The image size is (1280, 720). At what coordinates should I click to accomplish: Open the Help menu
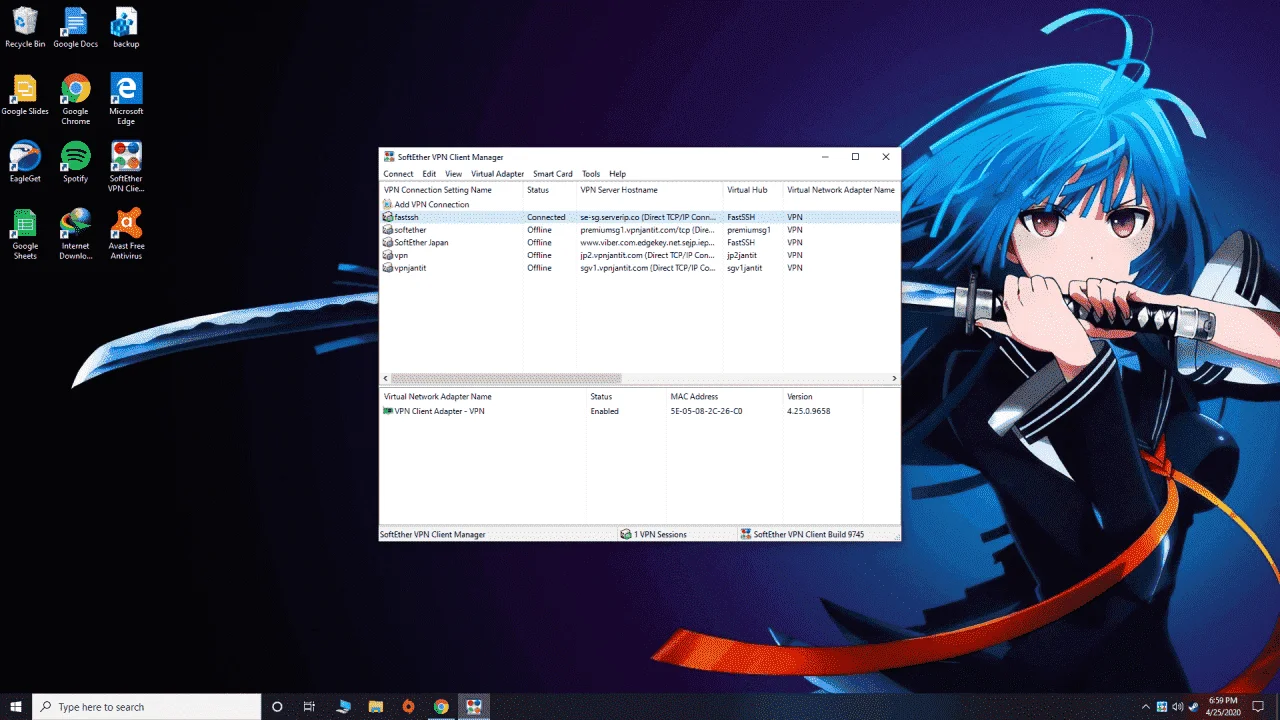pos(617,174)
